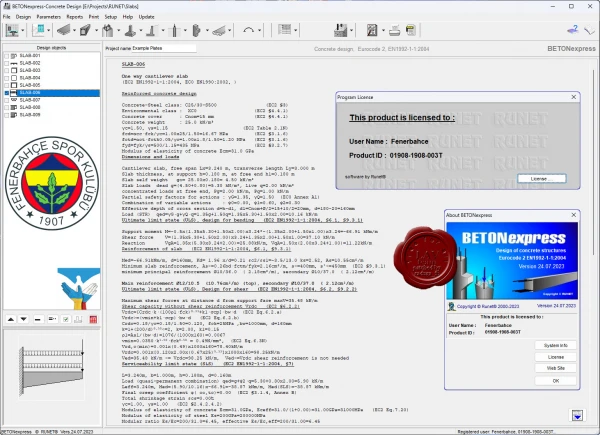Click the minus remove-object button

(38, 319)
